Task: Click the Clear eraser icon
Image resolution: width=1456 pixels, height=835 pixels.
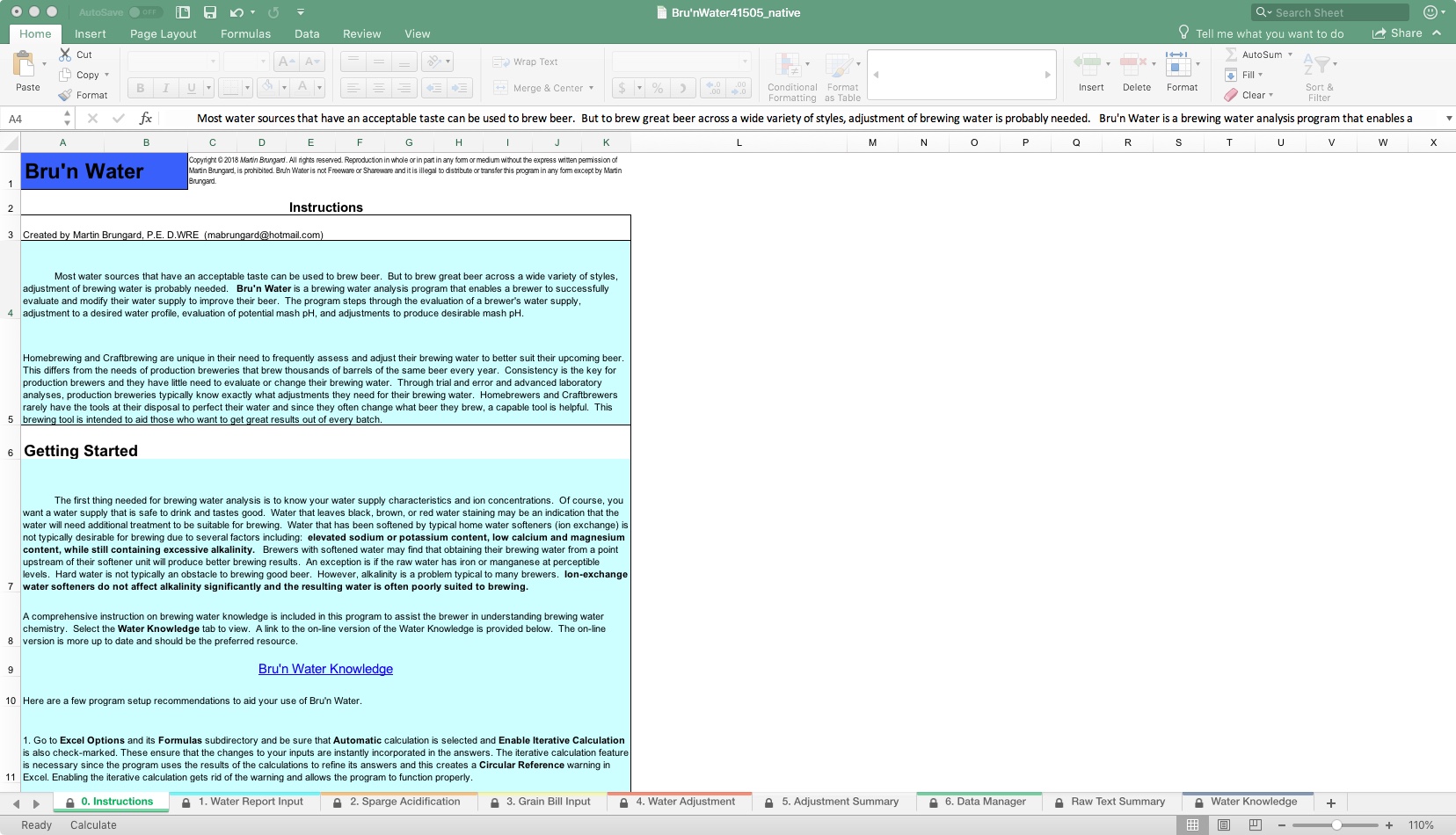Action: [x=1231, y=95]
